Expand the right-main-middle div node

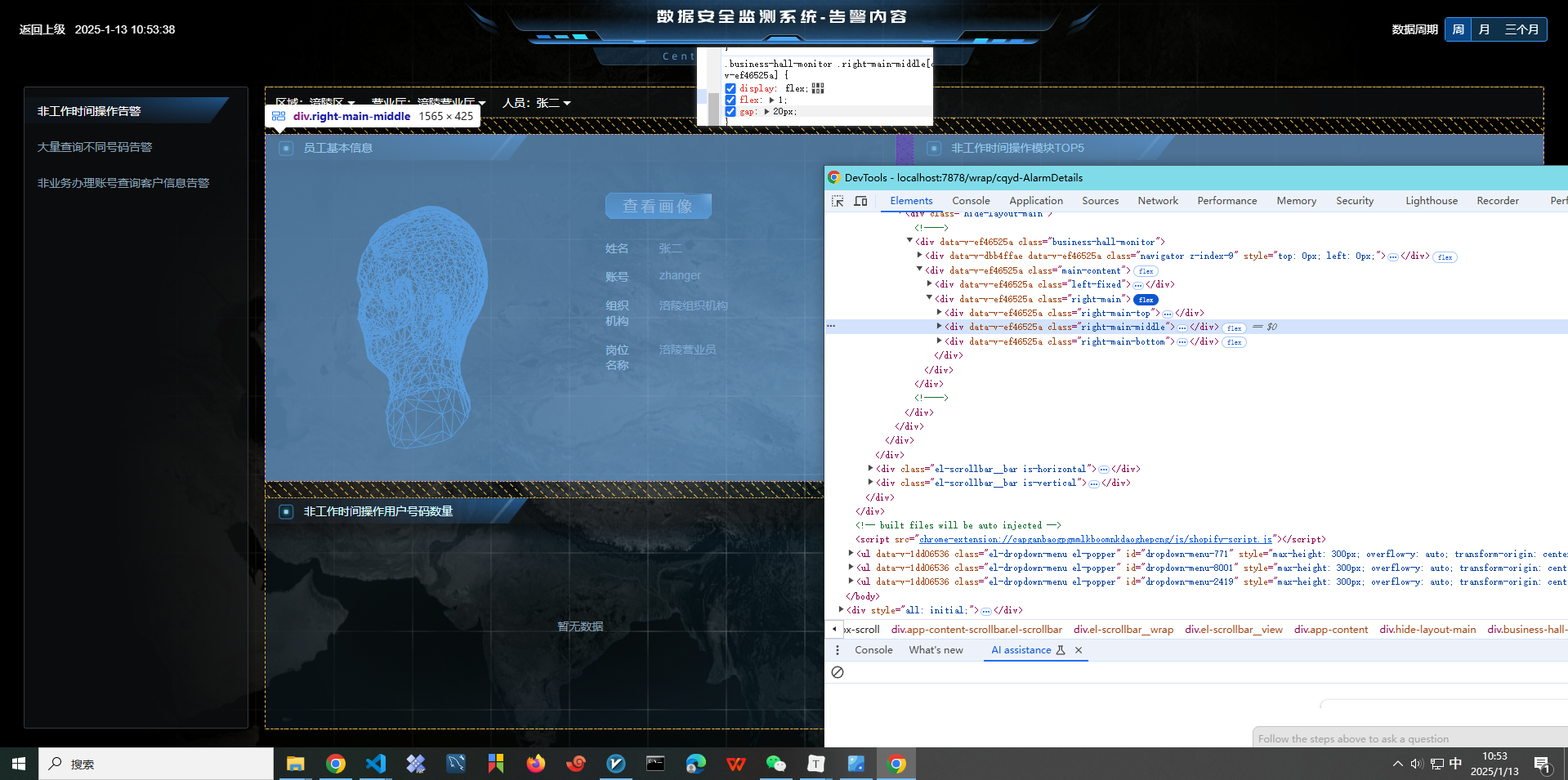(939, 327)
